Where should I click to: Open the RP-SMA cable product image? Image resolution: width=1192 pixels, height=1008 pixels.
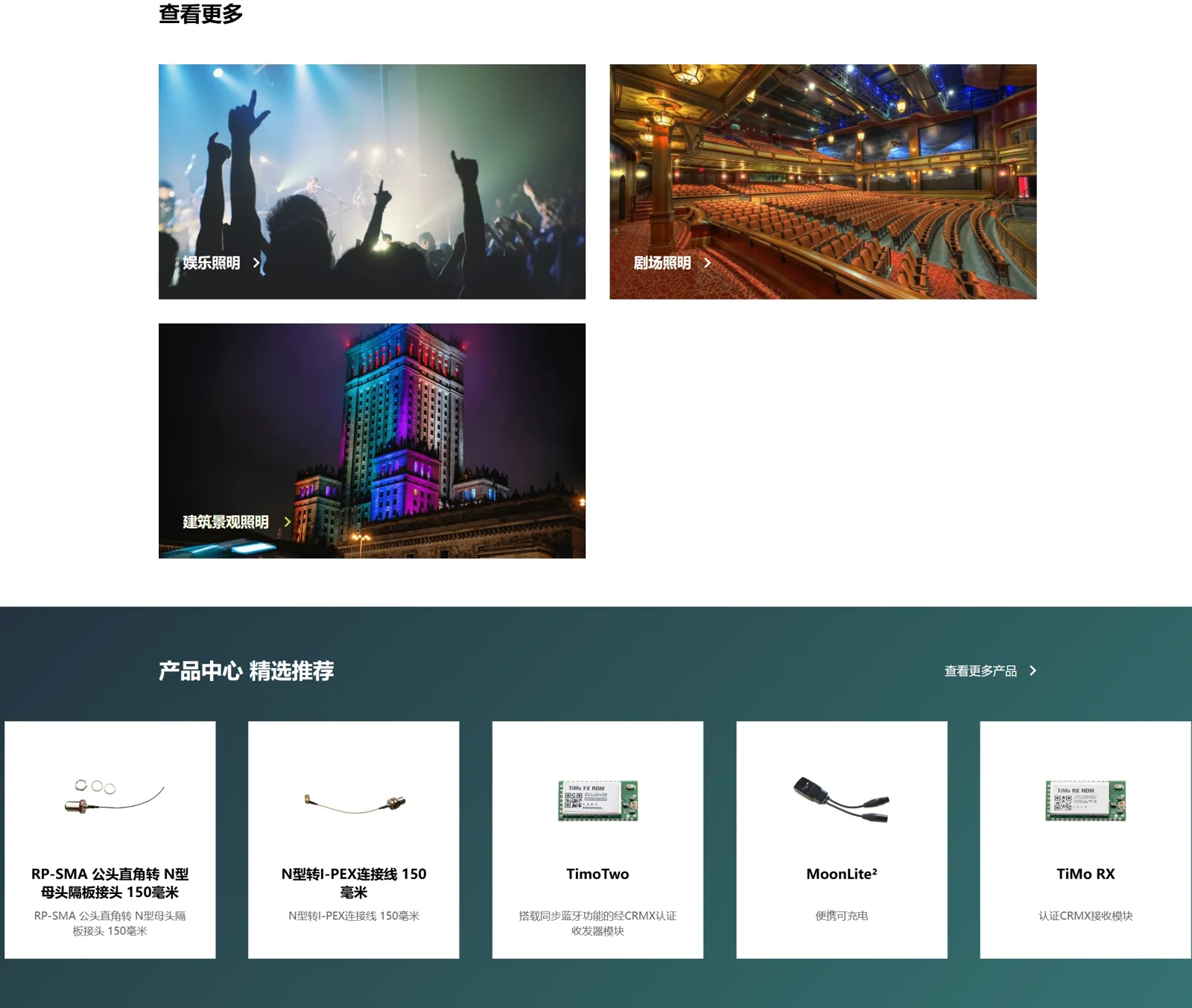tap(113, 796)
